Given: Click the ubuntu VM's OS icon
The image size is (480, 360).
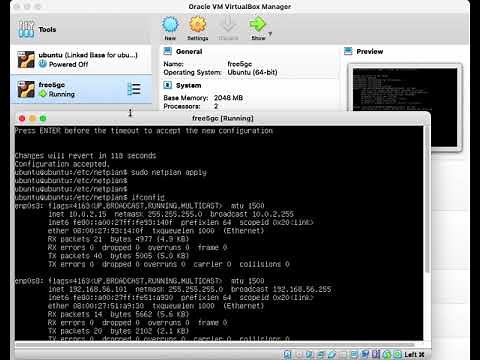Looking at the screenshot, I should coord(26,59).
